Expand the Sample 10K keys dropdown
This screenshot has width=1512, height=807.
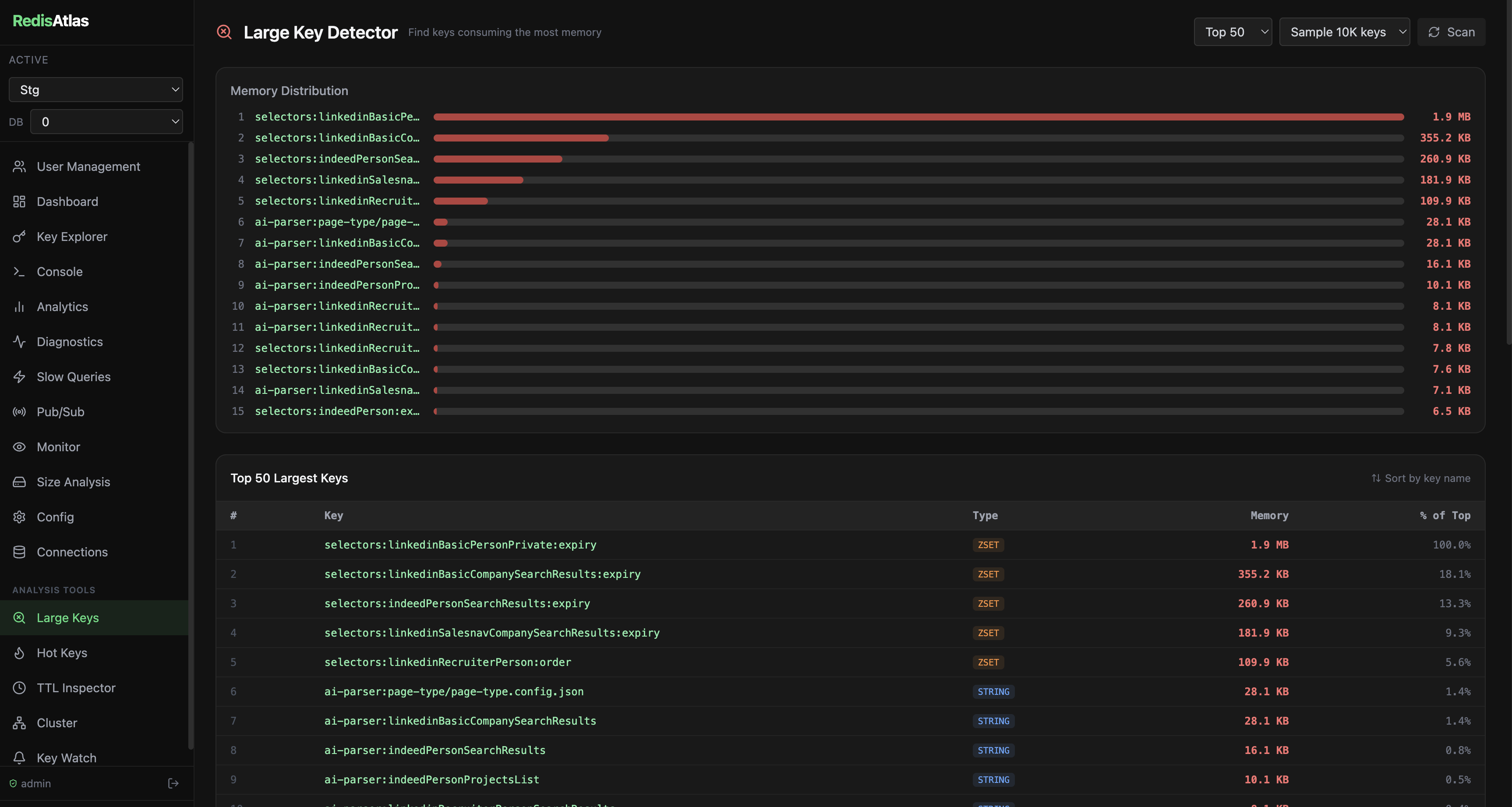1343,32
